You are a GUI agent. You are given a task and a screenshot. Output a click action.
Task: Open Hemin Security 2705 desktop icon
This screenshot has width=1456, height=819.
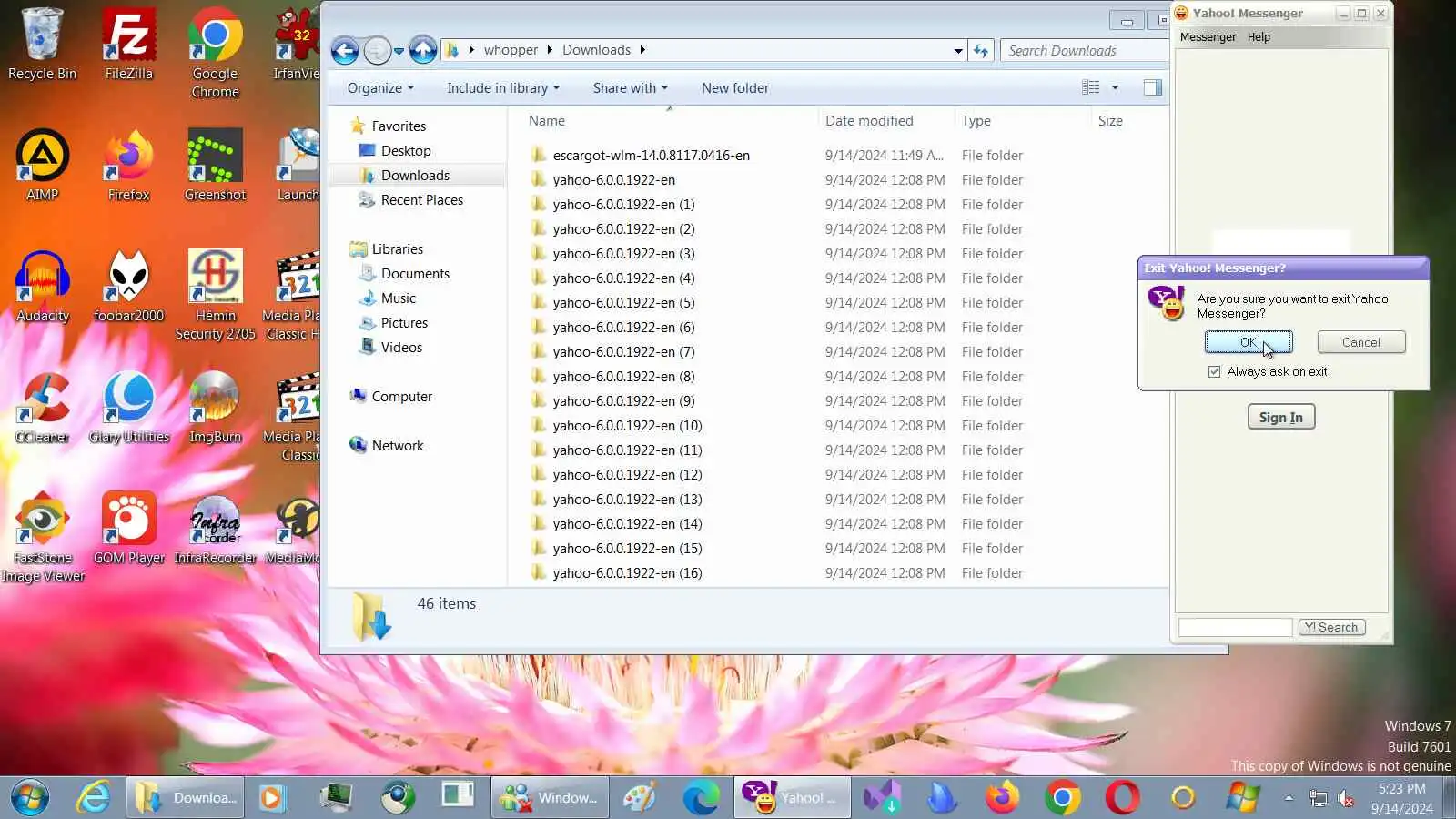[x=215, y=295]
